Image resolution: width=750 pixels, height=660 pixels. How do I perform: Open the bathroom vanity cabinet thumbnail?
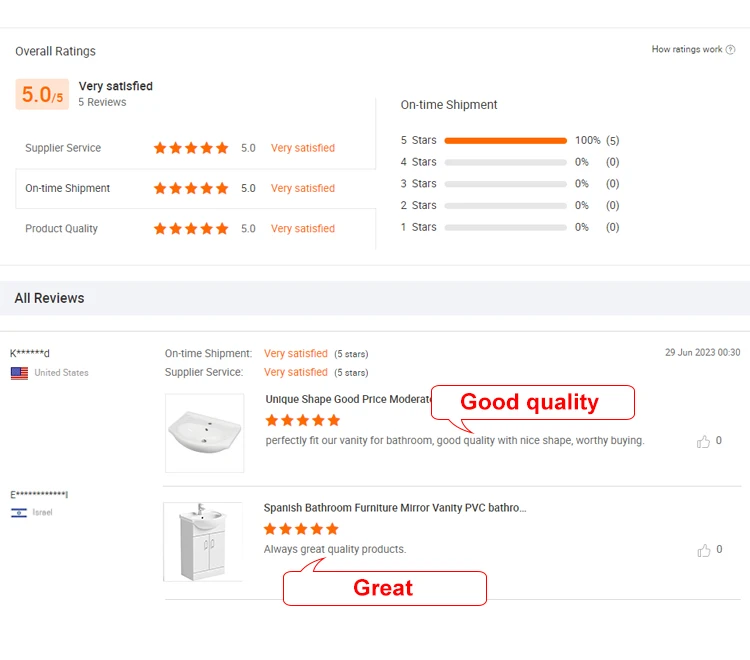click(203, 542)
